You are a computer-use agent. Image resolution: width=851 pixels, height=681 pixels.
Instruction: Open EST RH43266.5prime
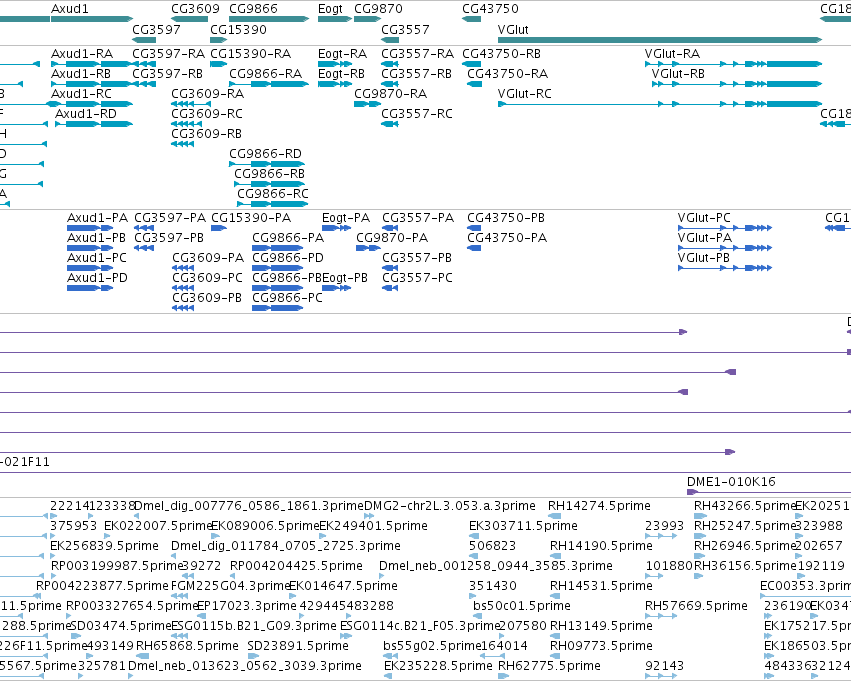[745, 506]
